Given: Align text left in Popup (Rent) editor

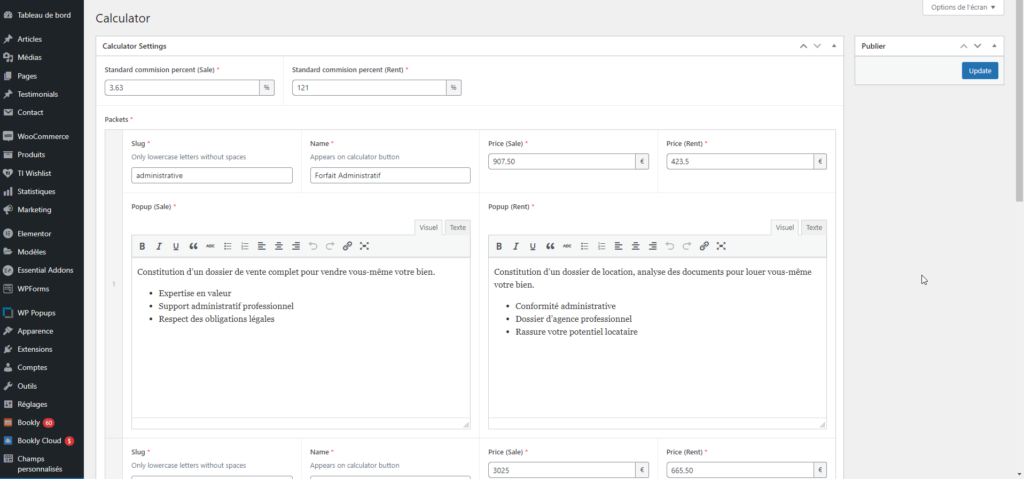Looking at the screenshot, I should point(618,246).
